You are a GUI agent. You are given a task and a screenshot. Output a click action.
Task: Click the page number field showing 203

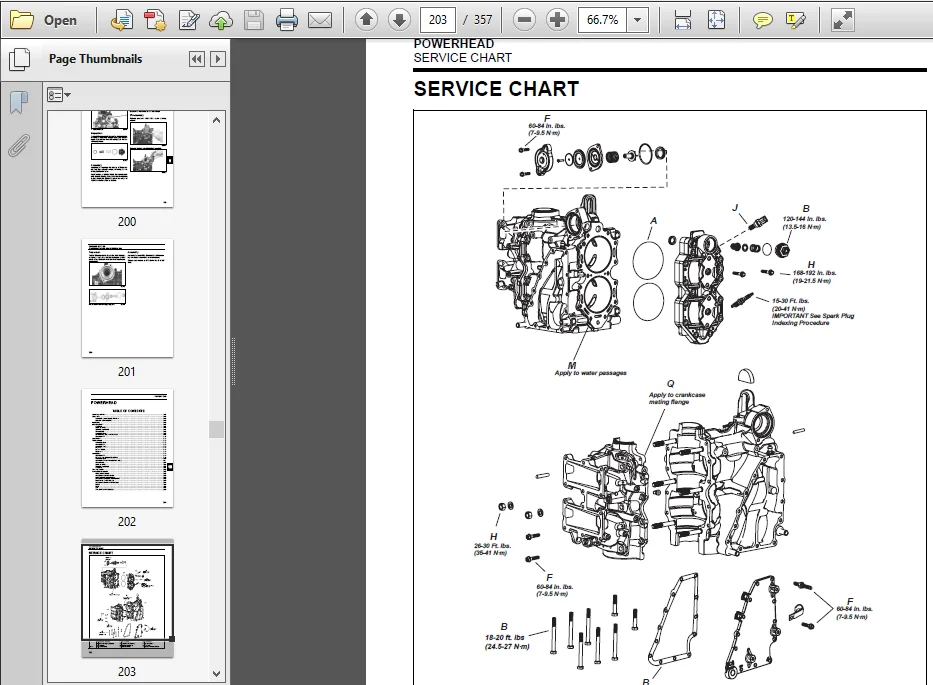(438, 20)
